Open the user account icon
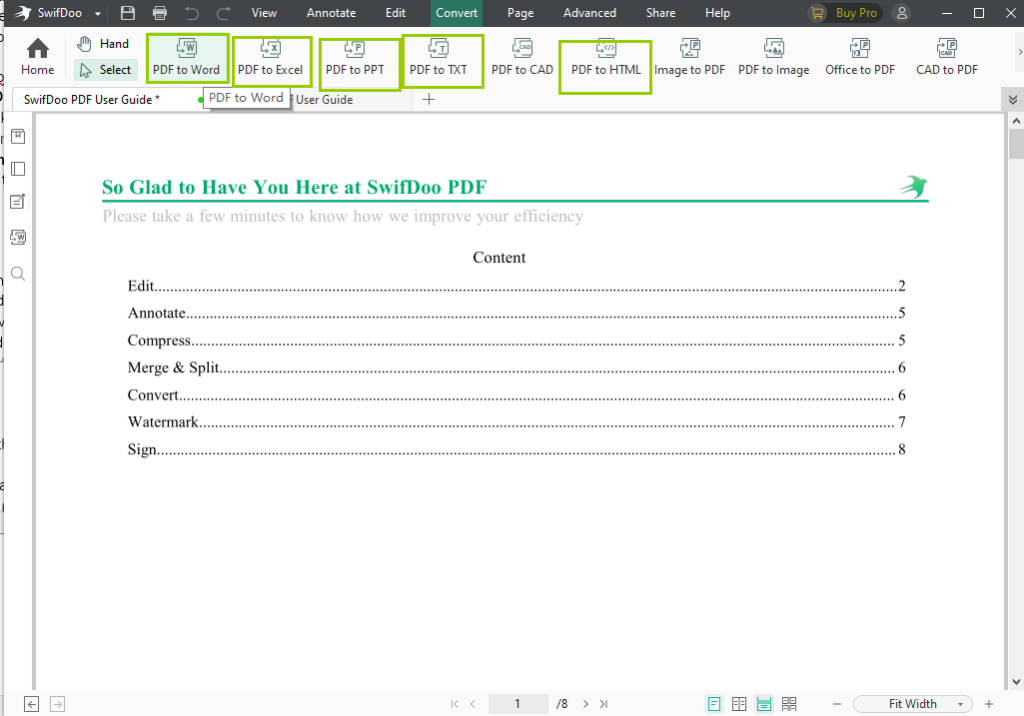This screenshot has height=716, width=1024. [902, 13]
